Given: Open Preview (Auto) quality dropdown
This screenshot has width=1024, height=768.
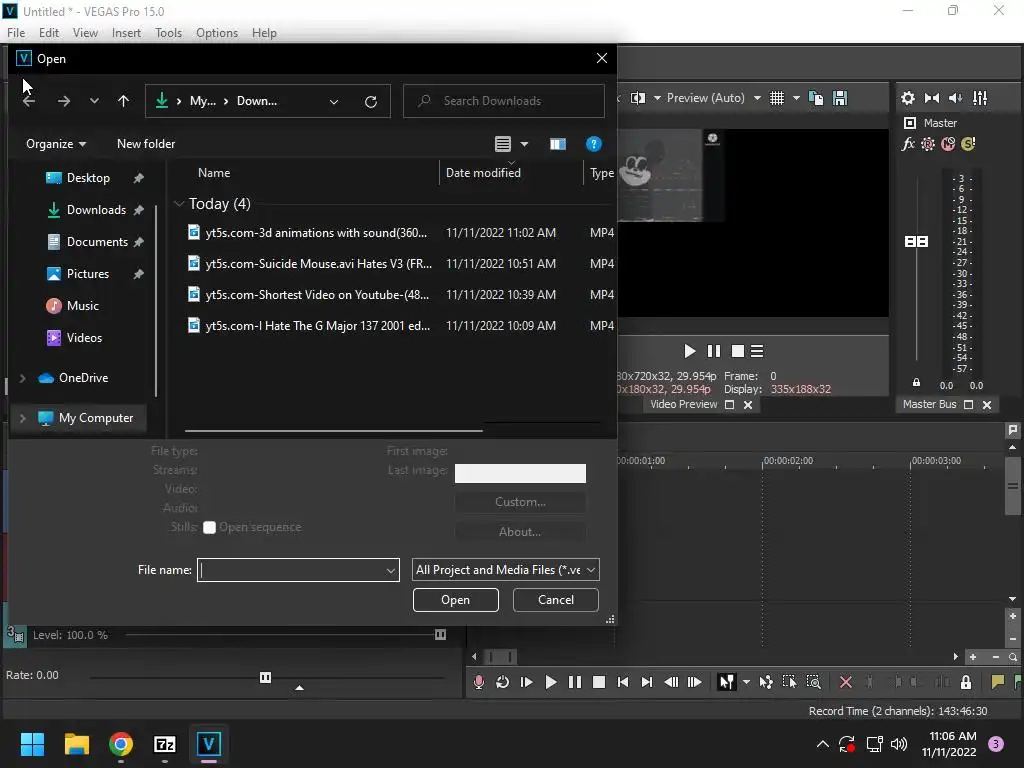Looking at the screenshot, I should pyautogui.click(x=713, y=98).
